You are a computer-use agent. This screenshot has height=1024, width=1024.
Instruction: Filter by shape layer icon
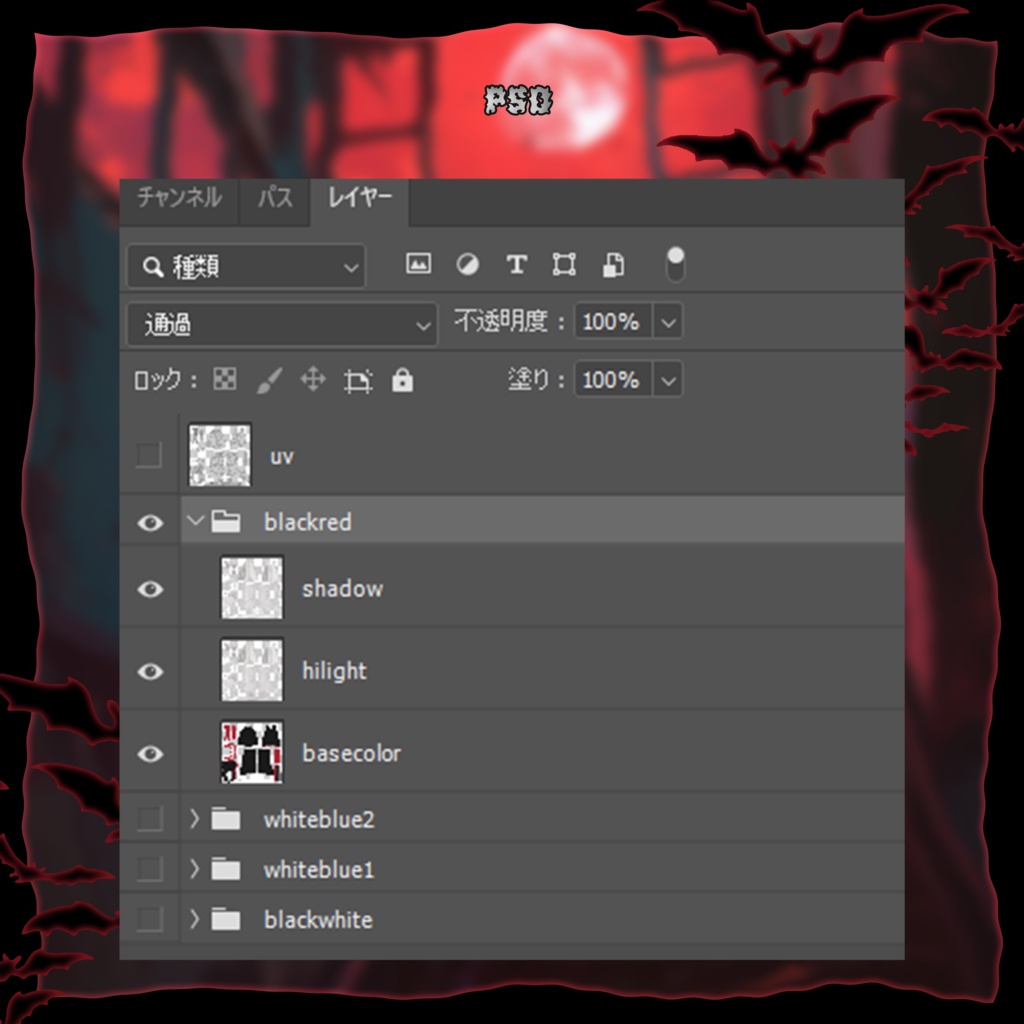(564, 264)
